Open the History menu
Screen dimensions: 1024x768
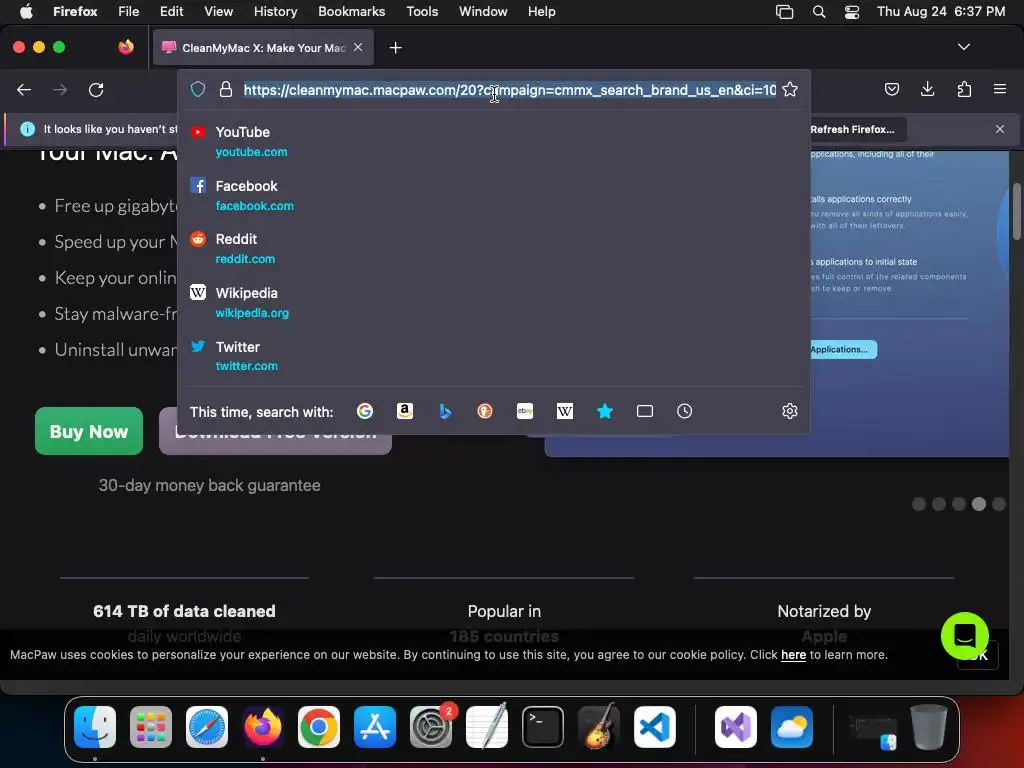tap(275, 11)
